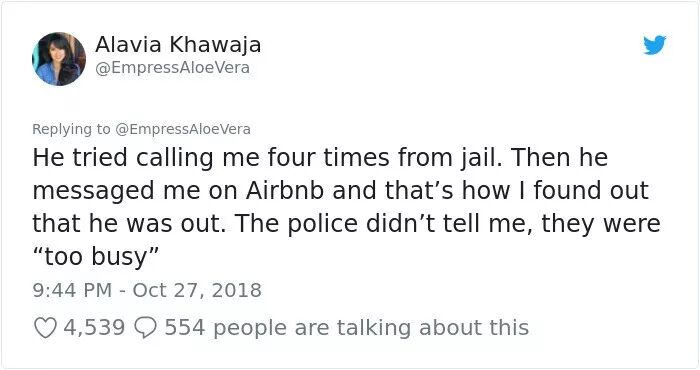This screenshot has width=700, height=370.
Task: Click the 4,539 likes count
Action: [94, 328]
